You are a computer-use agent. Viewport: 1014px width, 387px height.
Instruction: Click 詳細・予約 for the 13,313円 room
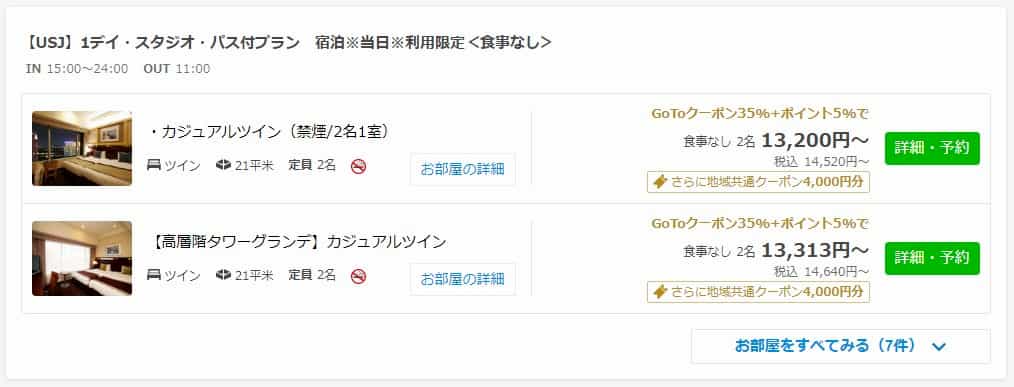[932, 258]
